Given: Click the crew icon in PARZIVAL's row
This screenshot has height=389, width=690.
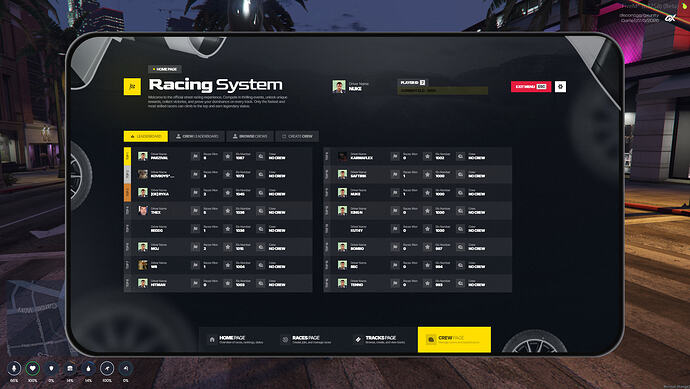Looking at the screenshot, I should click(261, 156).
